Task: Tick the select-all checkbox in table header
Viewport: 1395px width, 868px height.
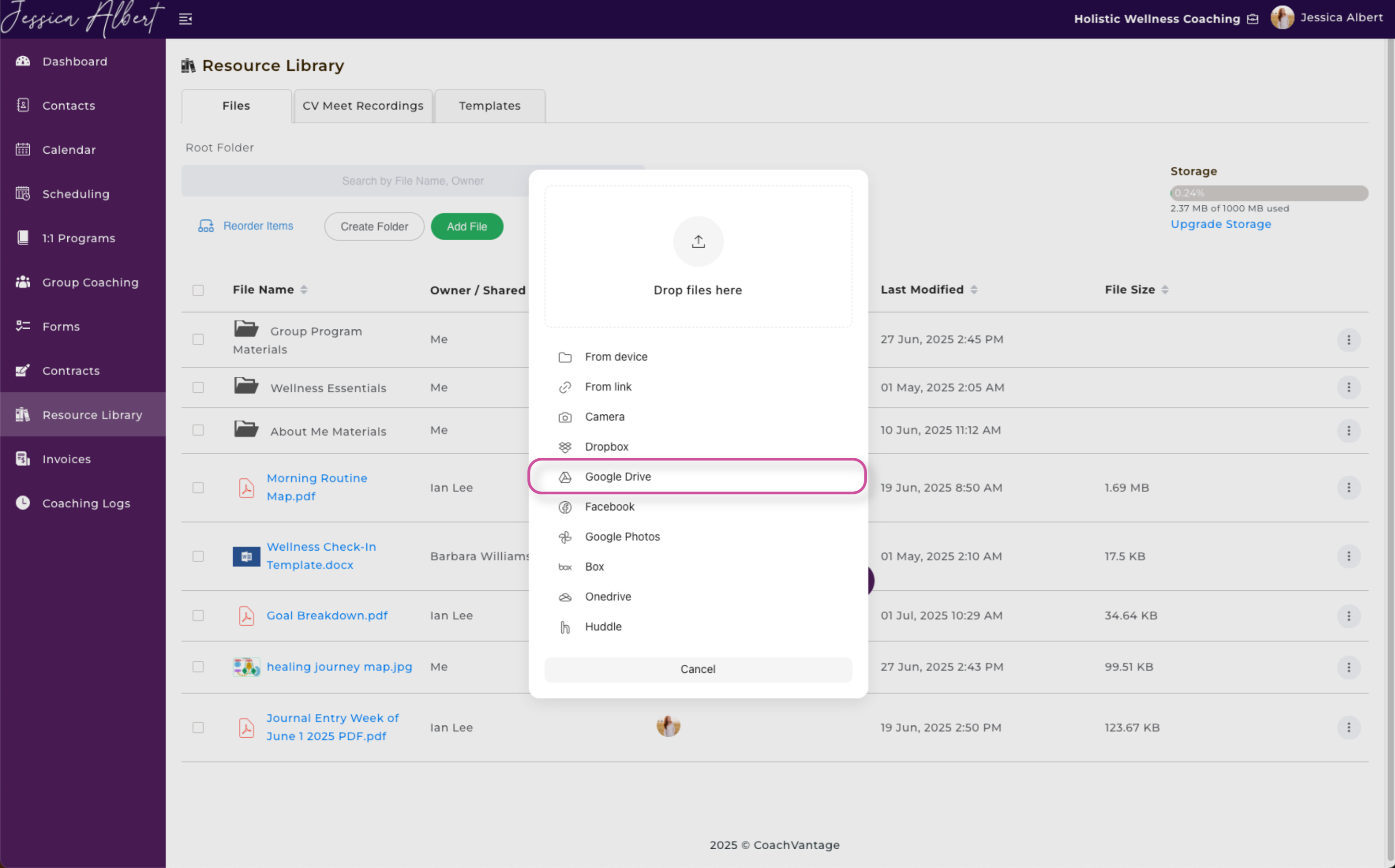Action: tap(198, 290)
